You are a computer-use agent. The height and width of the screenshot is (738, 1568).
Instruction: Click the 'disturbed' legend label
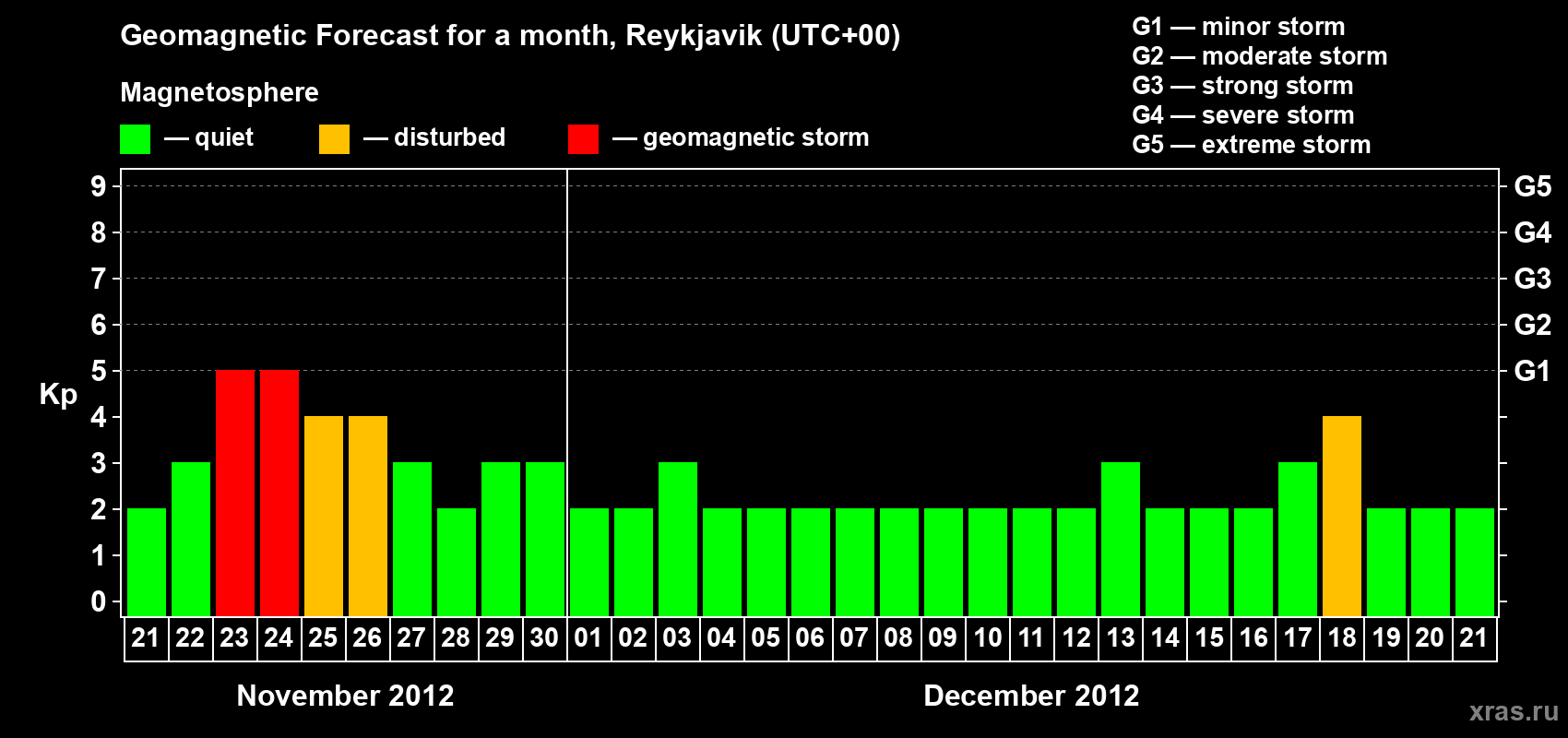[450, 137]
